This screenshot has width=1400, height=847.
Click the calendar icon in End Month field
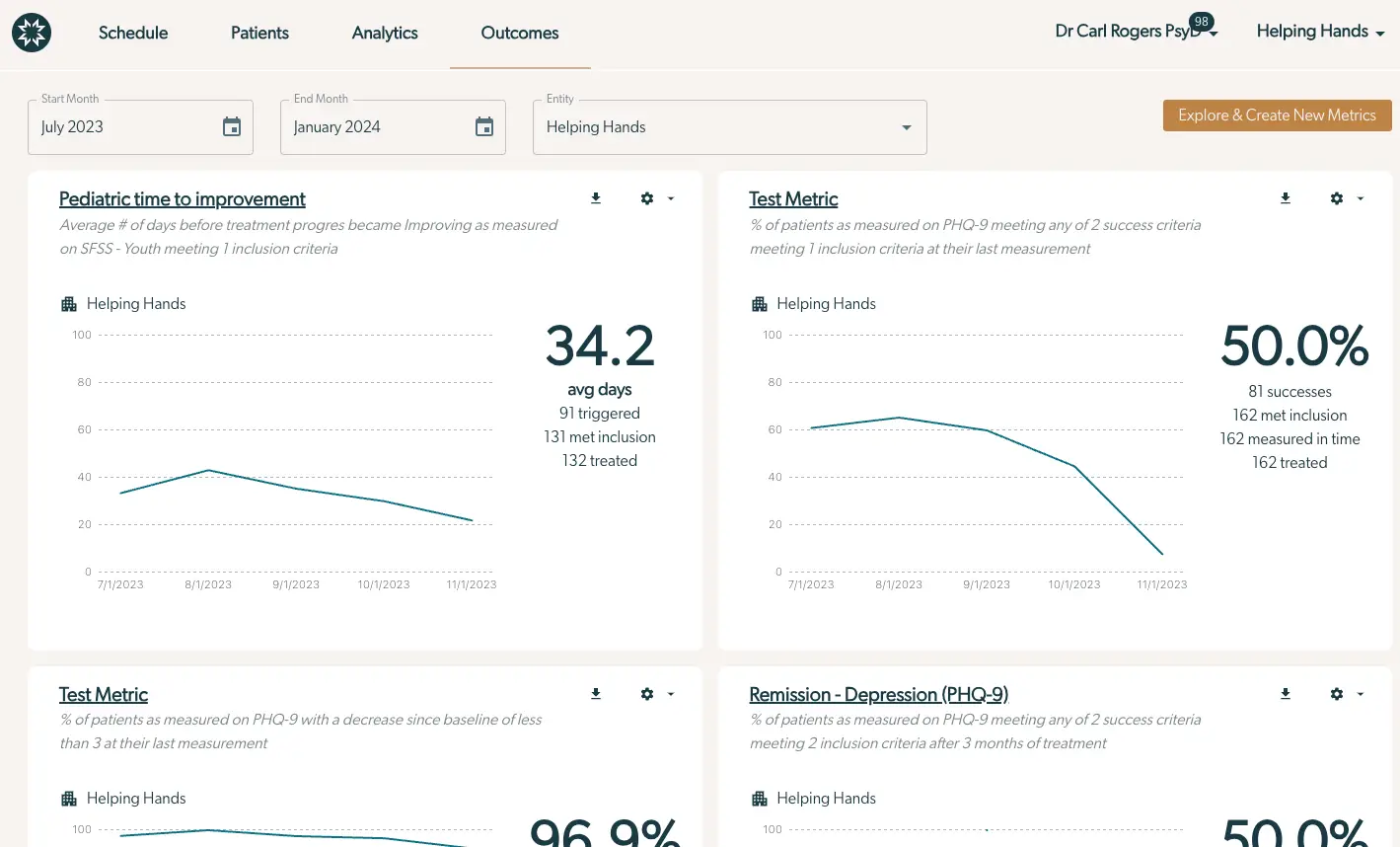483,126
